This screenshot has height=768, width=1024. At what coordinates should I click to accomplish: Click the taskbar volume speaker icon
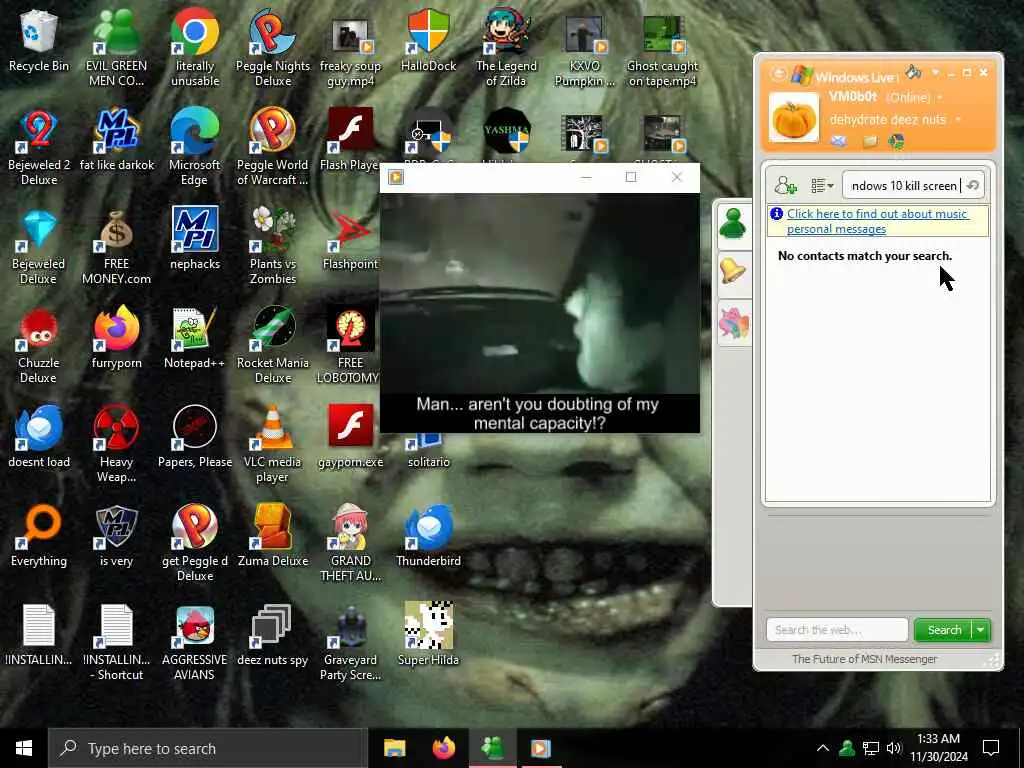coord(894,748)
